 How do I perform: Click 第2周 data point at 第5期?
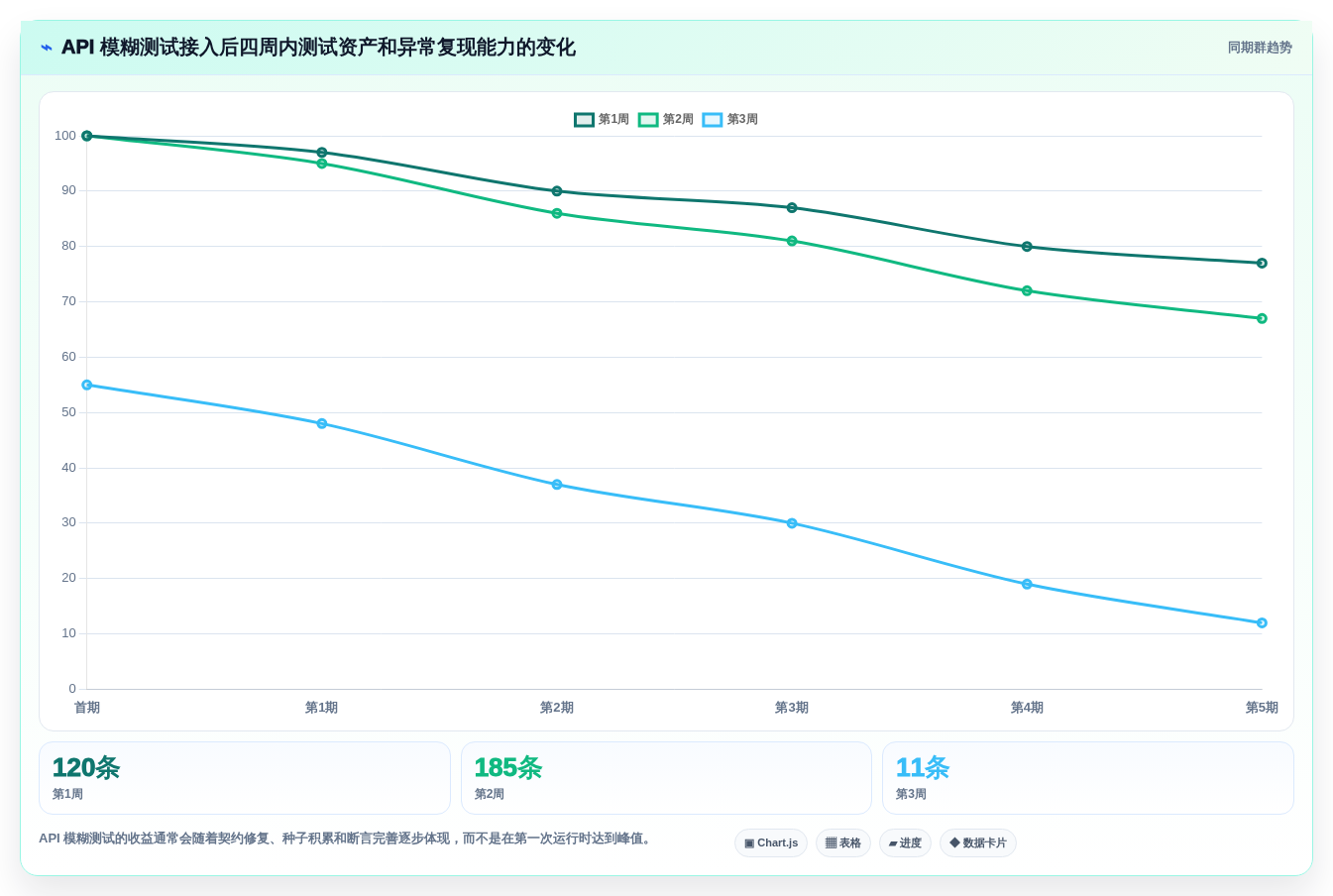coord(1262,318)
